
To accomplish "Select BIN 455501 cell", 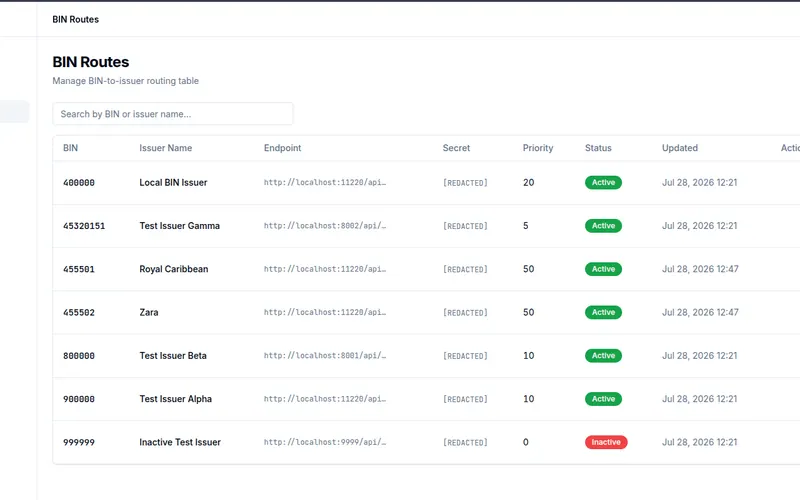I will tap(79, 269).
